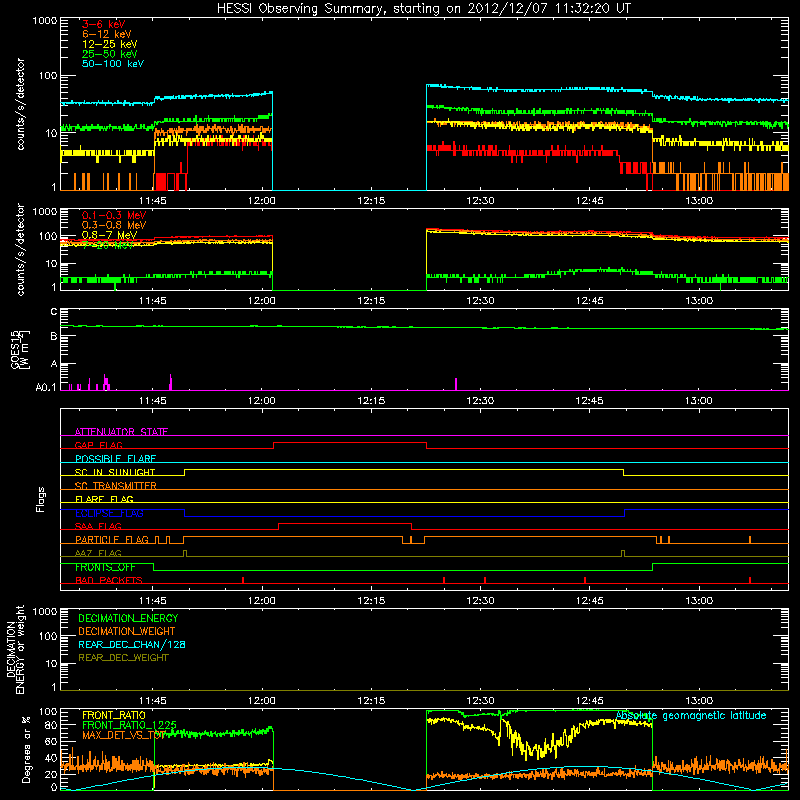Viewport: 800px width, 800px height.
Task: Click the MAX_DET_VS_TOT legend entry
Action: (124, 735)
